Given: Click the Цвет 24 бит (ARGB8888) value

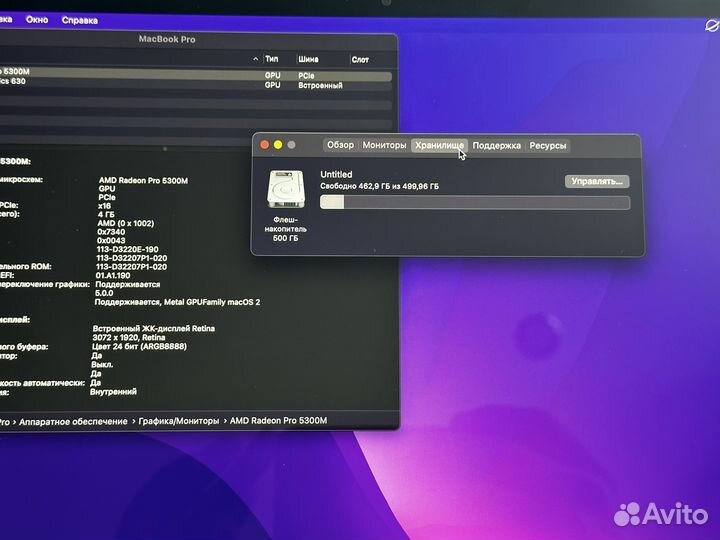Looking at the screenshot, I should (139, 346).
